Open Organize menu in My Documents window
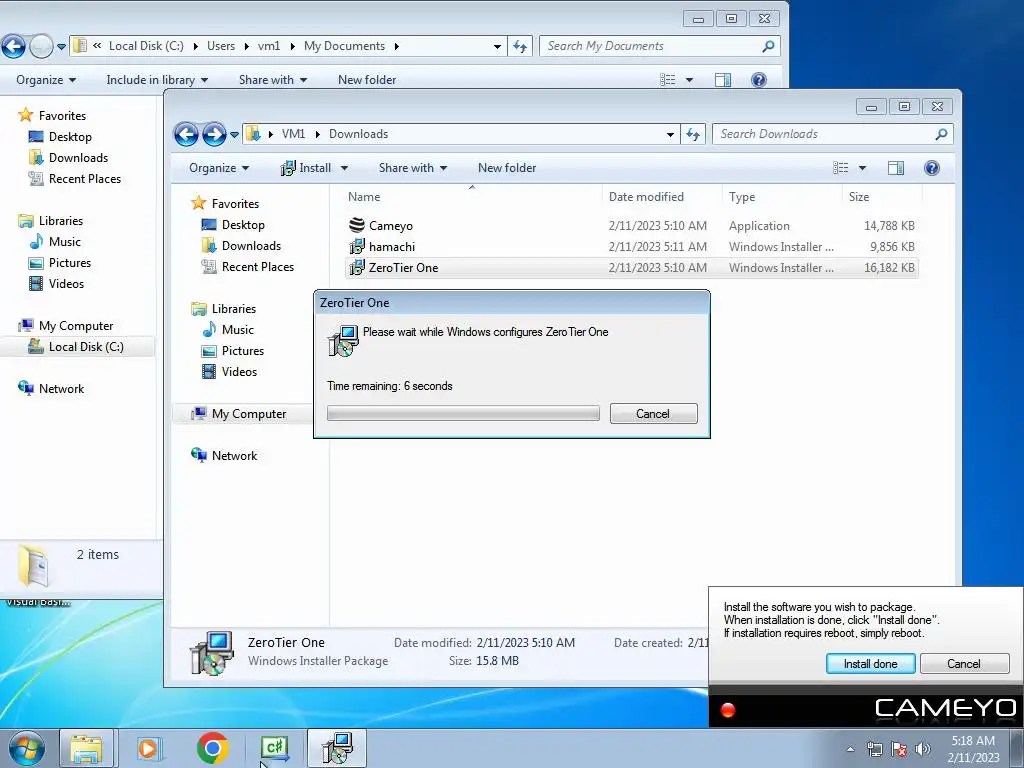1024x768 pixels. (46, 80)
